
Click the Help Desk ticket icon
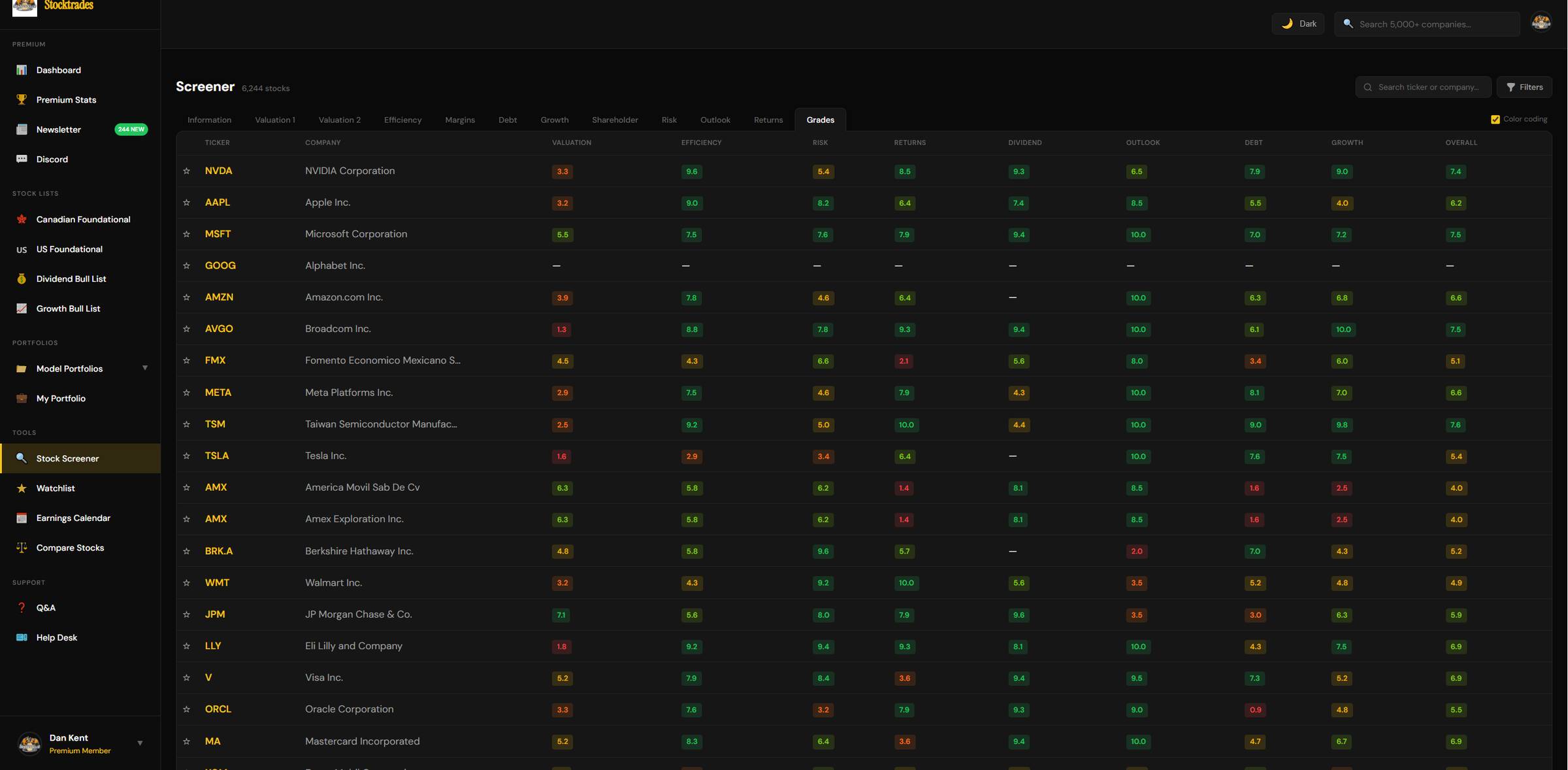[22, 637]
